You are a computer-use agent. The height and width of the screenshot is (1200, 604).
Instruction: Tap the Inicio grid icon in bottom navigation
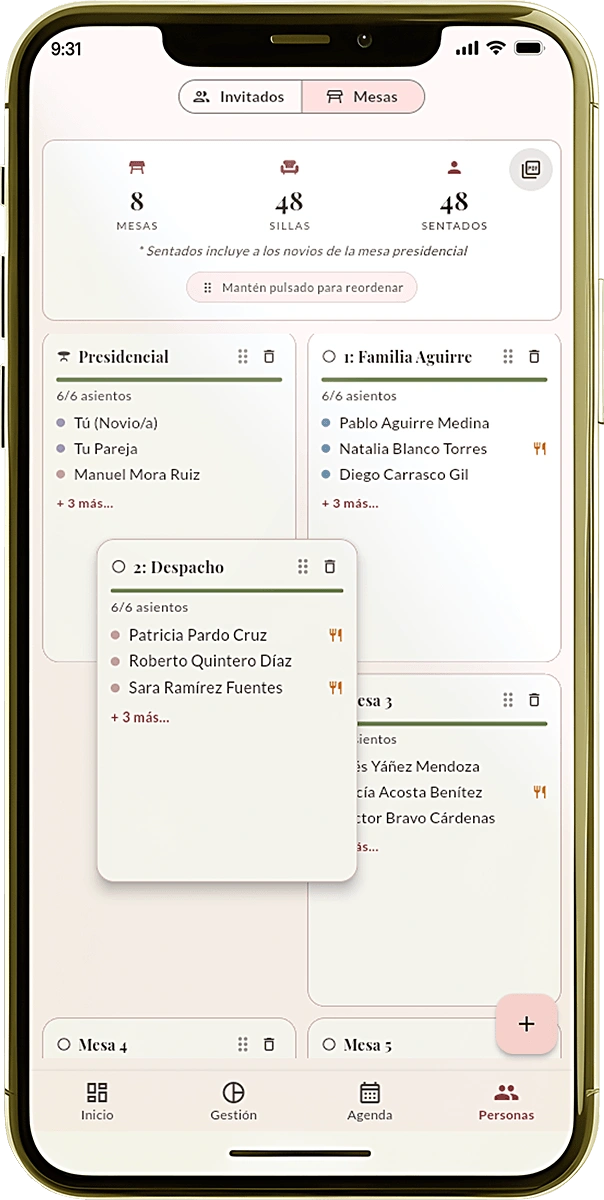tap(97, 1095)
